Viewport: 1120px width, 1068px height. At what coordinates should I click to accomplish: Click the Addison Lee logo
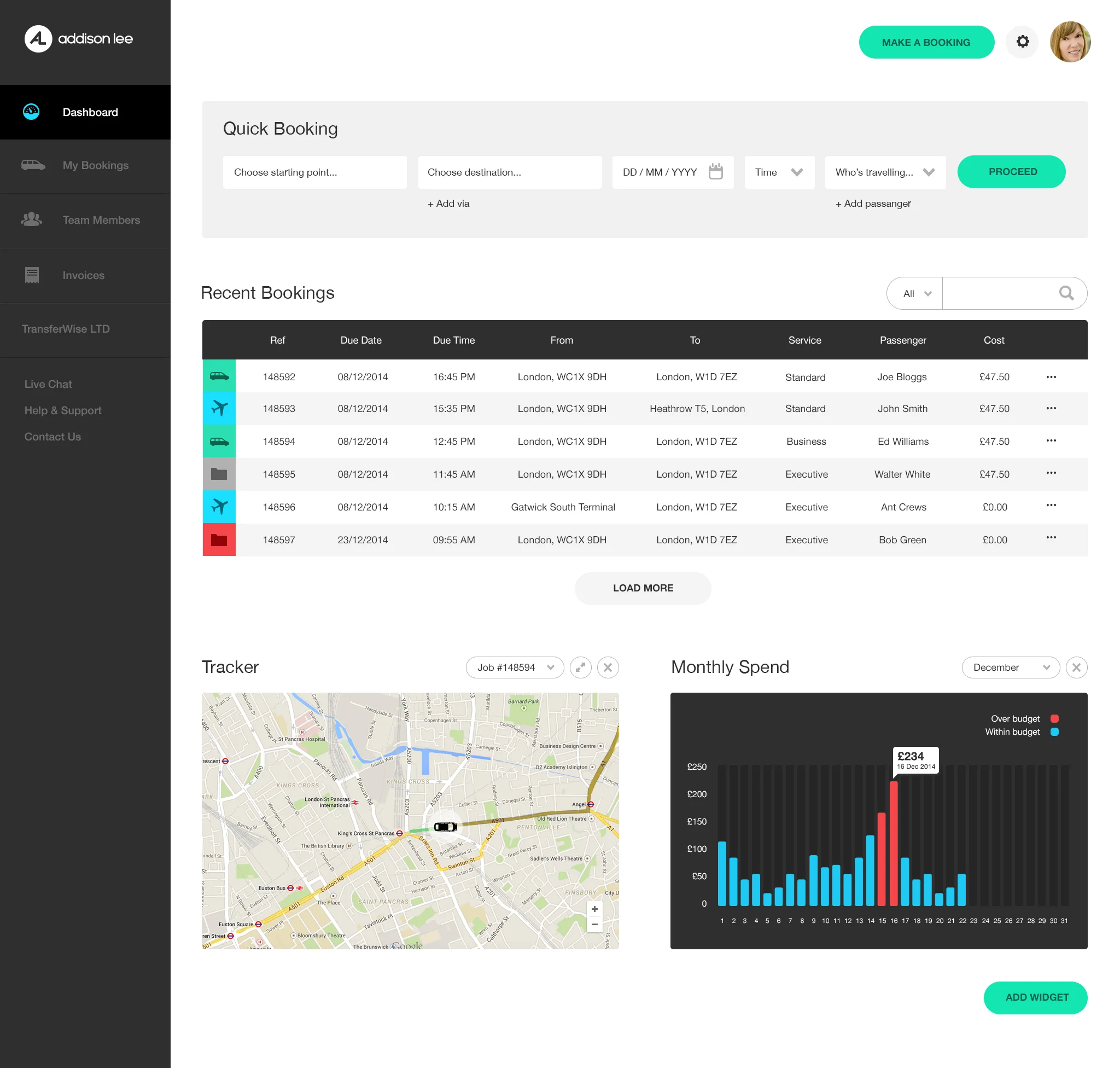click(79, 39)
